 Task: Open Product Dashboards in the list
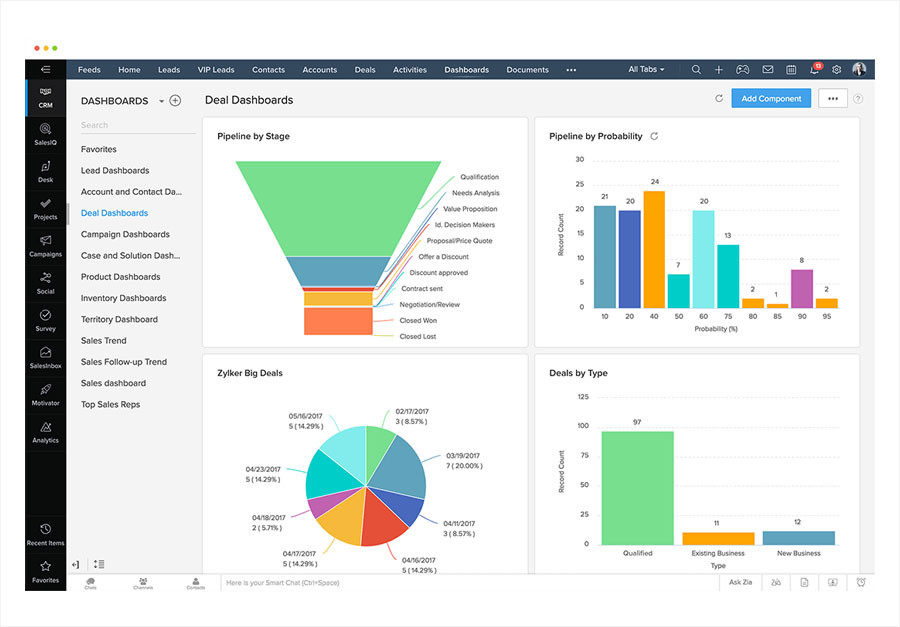tap(121, 277)
